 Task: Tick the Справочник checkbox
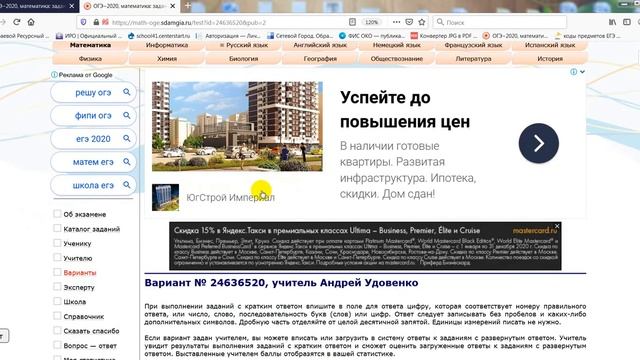pyautogui.click(x=57, y=316)
